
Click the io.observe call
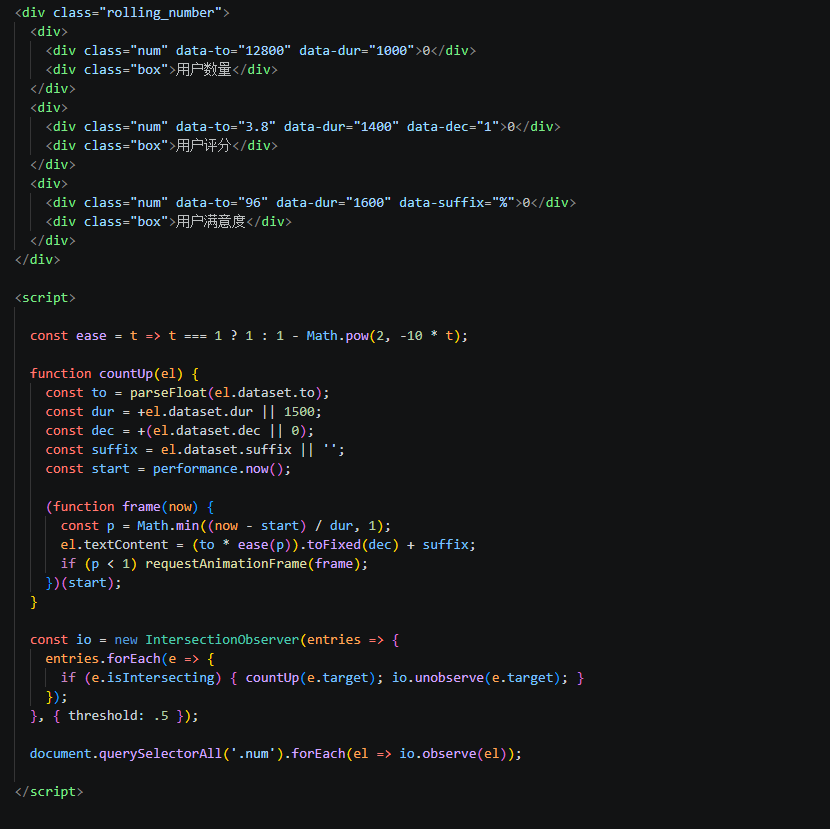(438, 754)
